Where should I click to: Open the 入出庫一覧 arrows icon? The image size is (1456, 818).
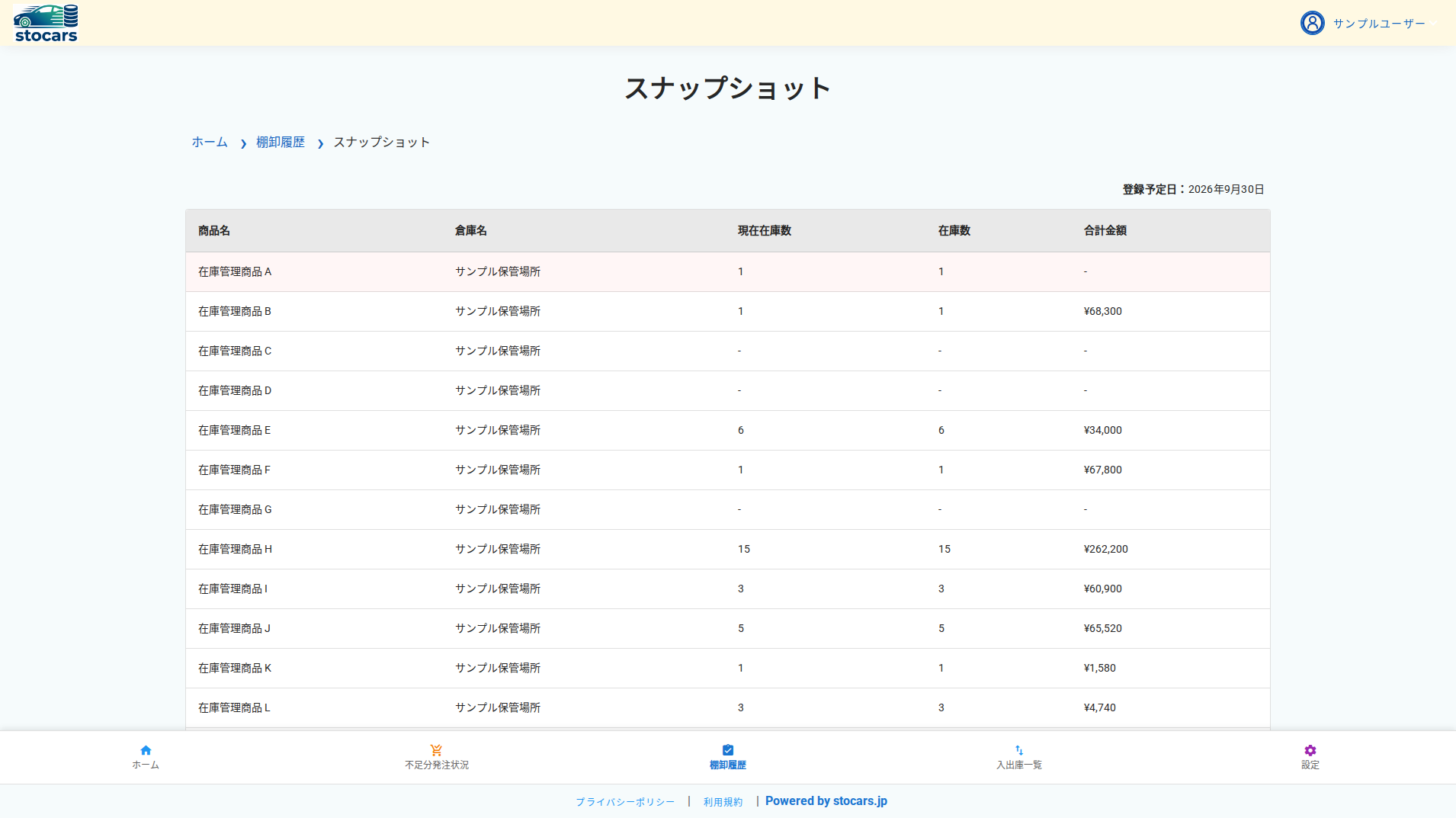(1019, 750)
